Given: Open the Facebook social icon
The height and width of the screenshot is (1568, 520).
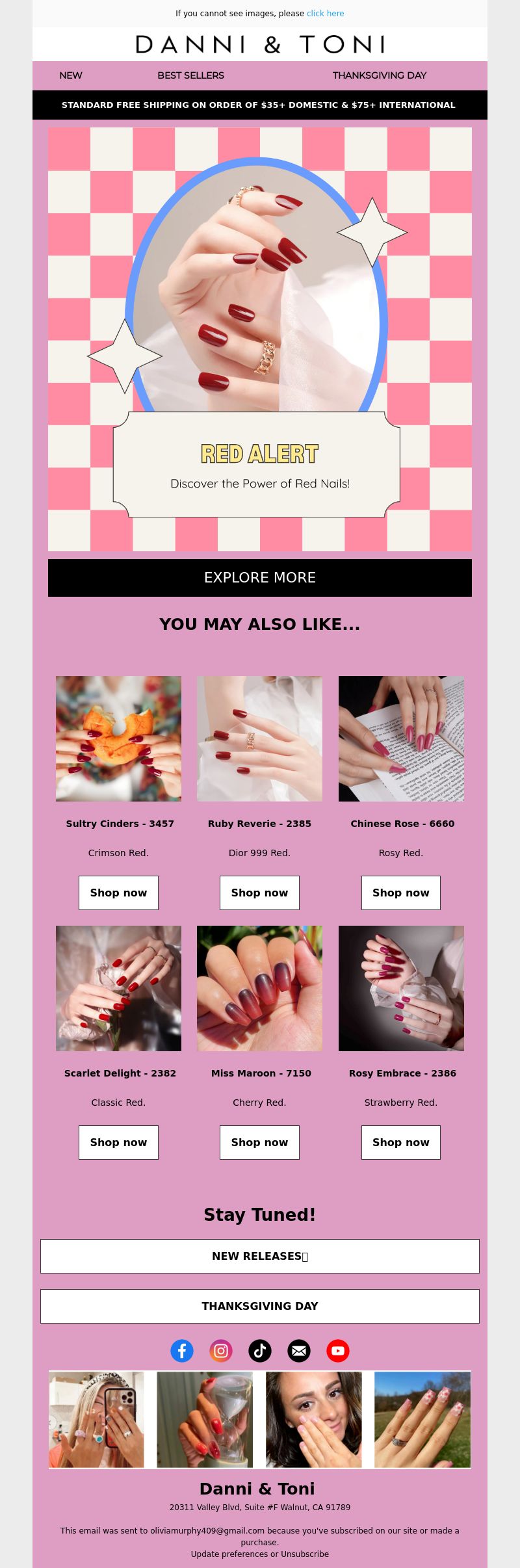Looking at the screenshot, I should tap(182, 1351).
